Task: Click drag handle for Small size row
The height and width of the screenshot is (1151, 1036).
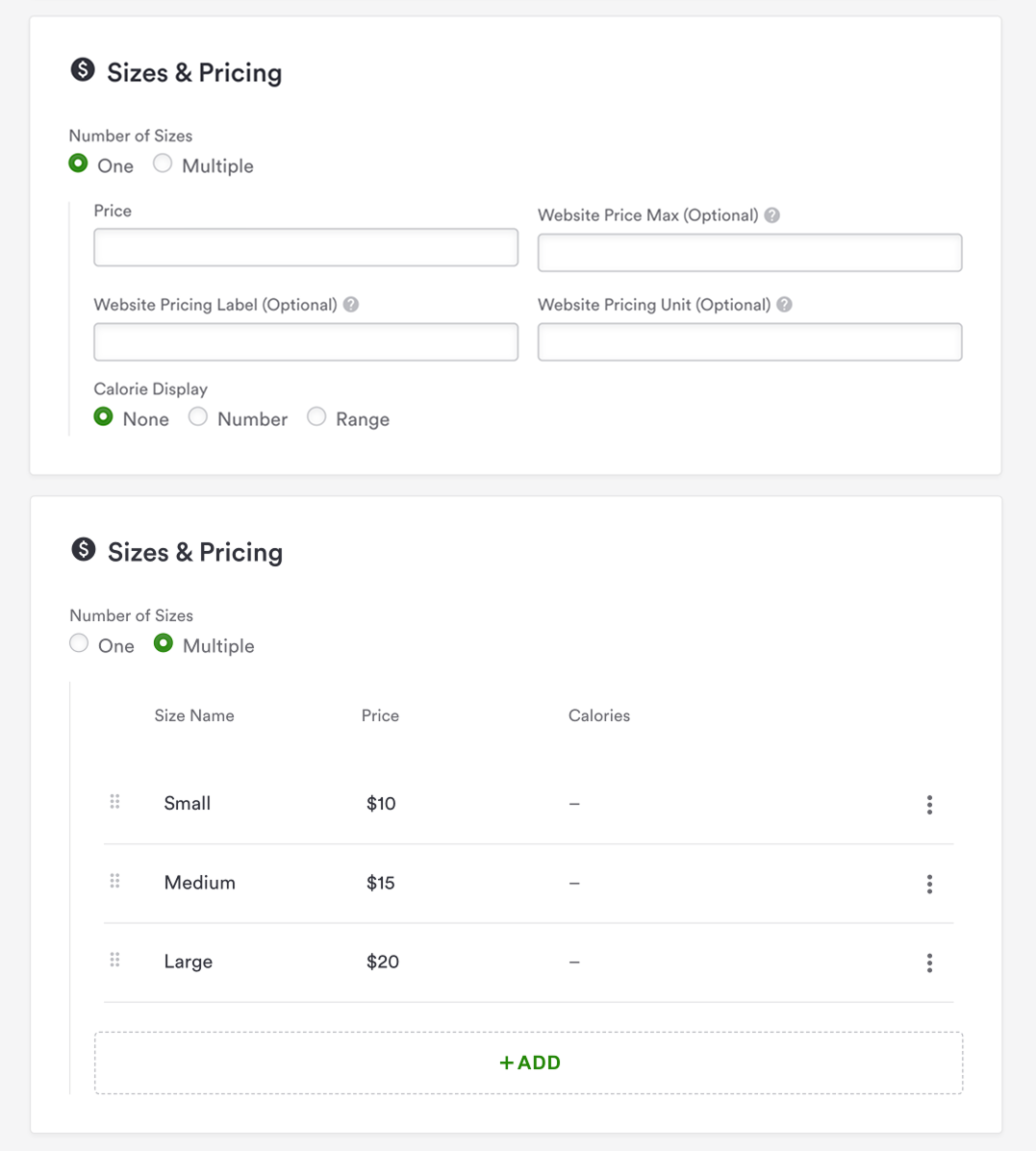Action: pyautogui.click(x=114, y=802)
